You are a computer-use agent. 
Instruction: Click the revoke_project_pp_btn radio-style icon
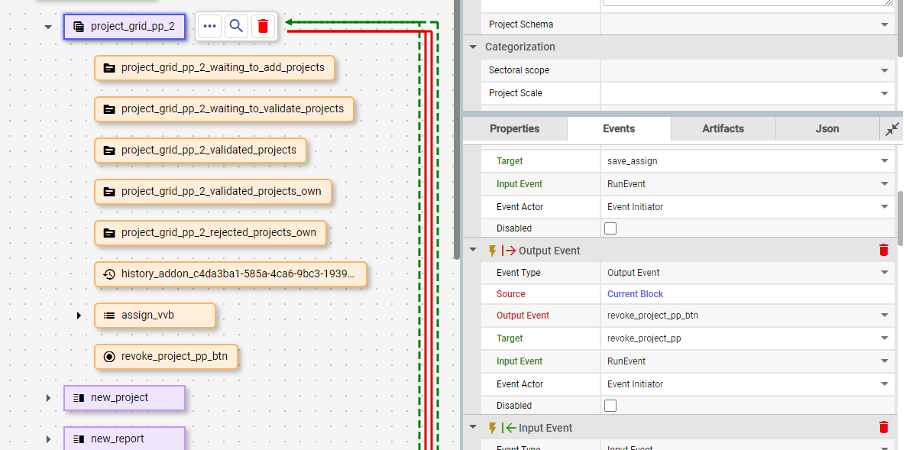click(109, 356)
